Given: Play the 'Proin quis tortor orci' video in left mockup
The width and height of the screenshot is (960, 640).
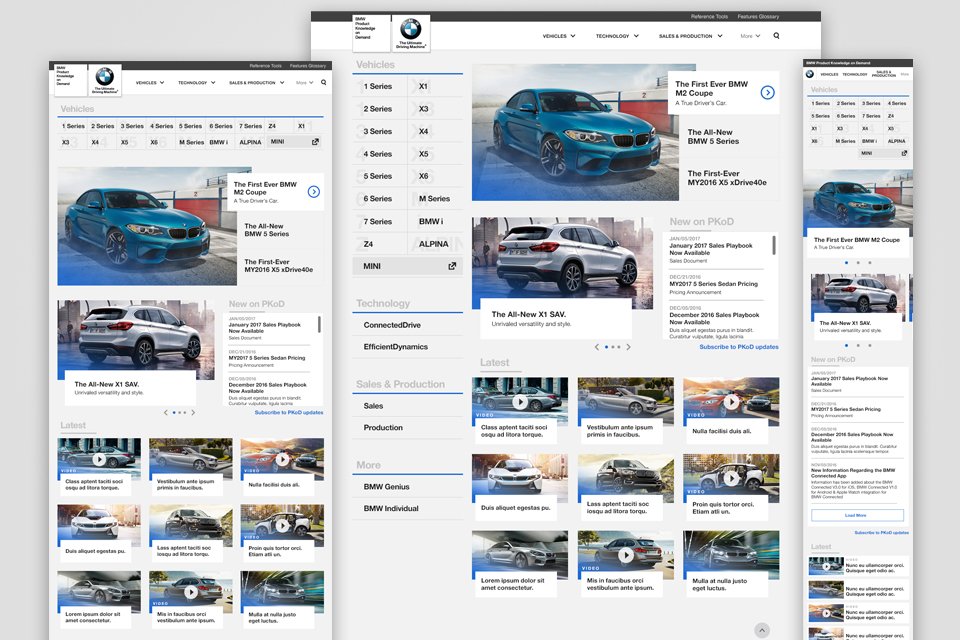Looking at the screenshot, I should pos(282,525).
